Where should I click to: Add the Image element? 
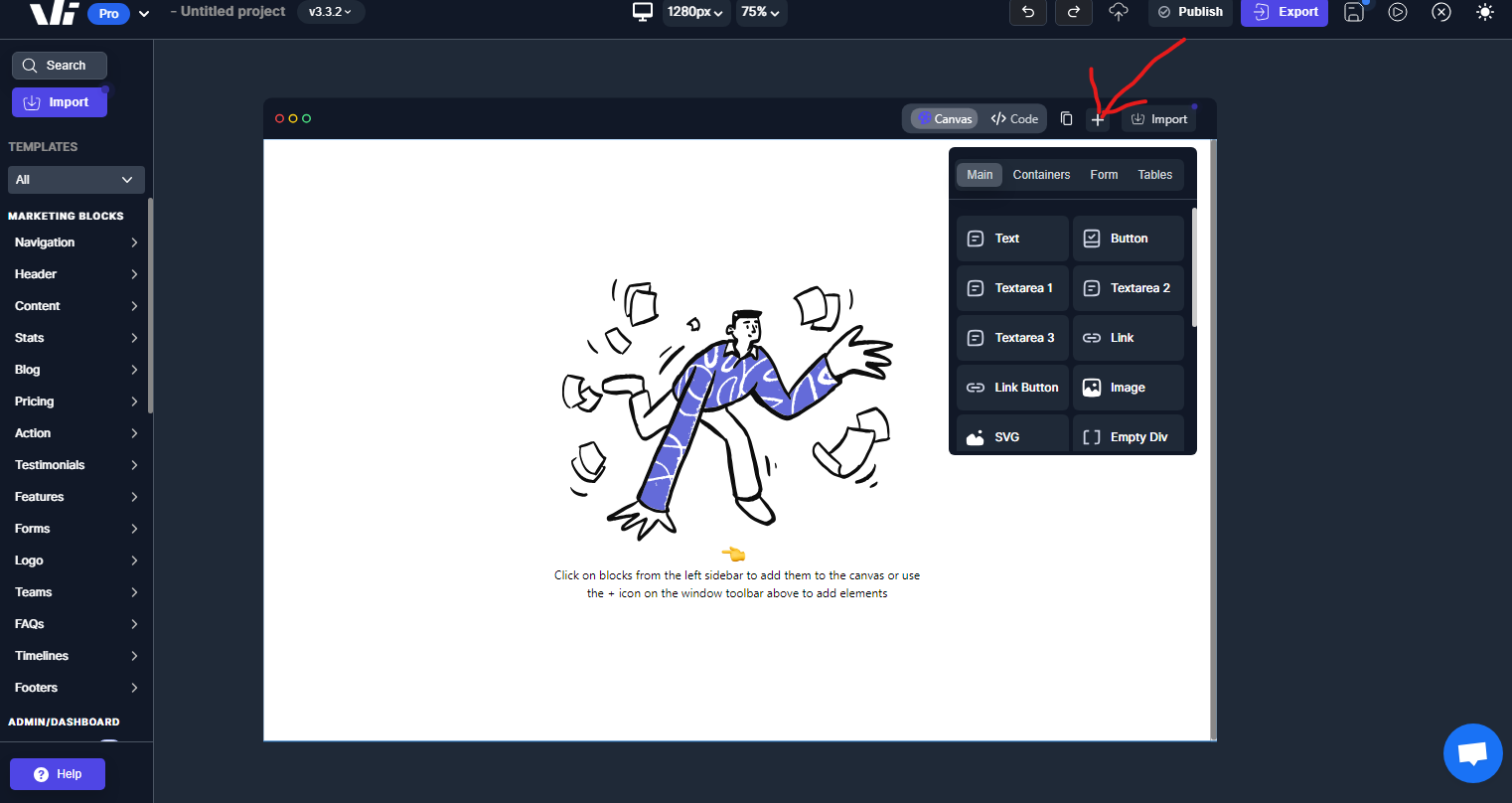pos(1129,388)
